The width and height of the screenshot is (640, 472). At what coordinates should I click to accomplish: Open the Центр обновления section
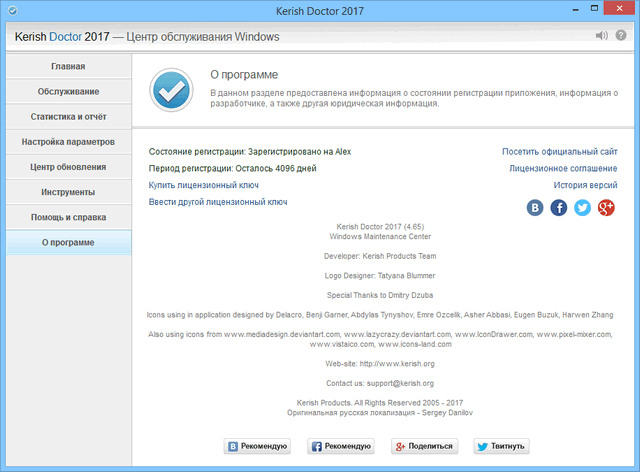click(67, 167)
